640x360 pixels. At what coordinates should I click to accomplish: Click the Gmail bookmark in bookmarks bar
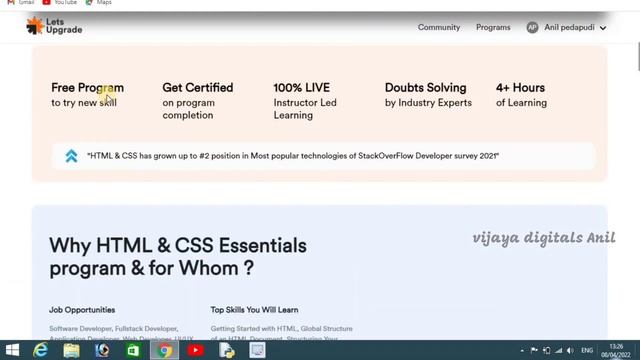click(x=21, y=2)
